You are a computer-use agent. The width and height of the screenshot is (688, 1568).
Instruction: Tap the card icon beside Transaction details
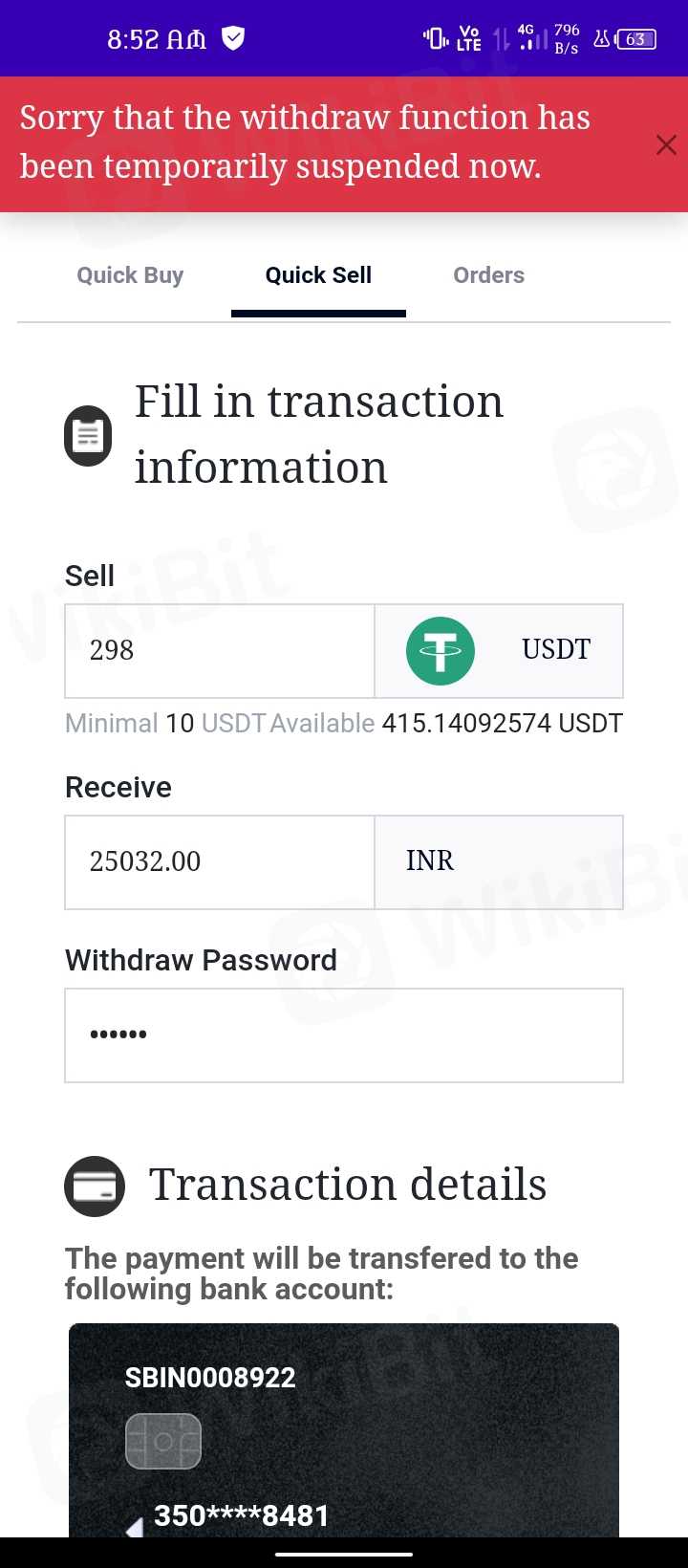pyautogui.click(x=95, y=1187)
